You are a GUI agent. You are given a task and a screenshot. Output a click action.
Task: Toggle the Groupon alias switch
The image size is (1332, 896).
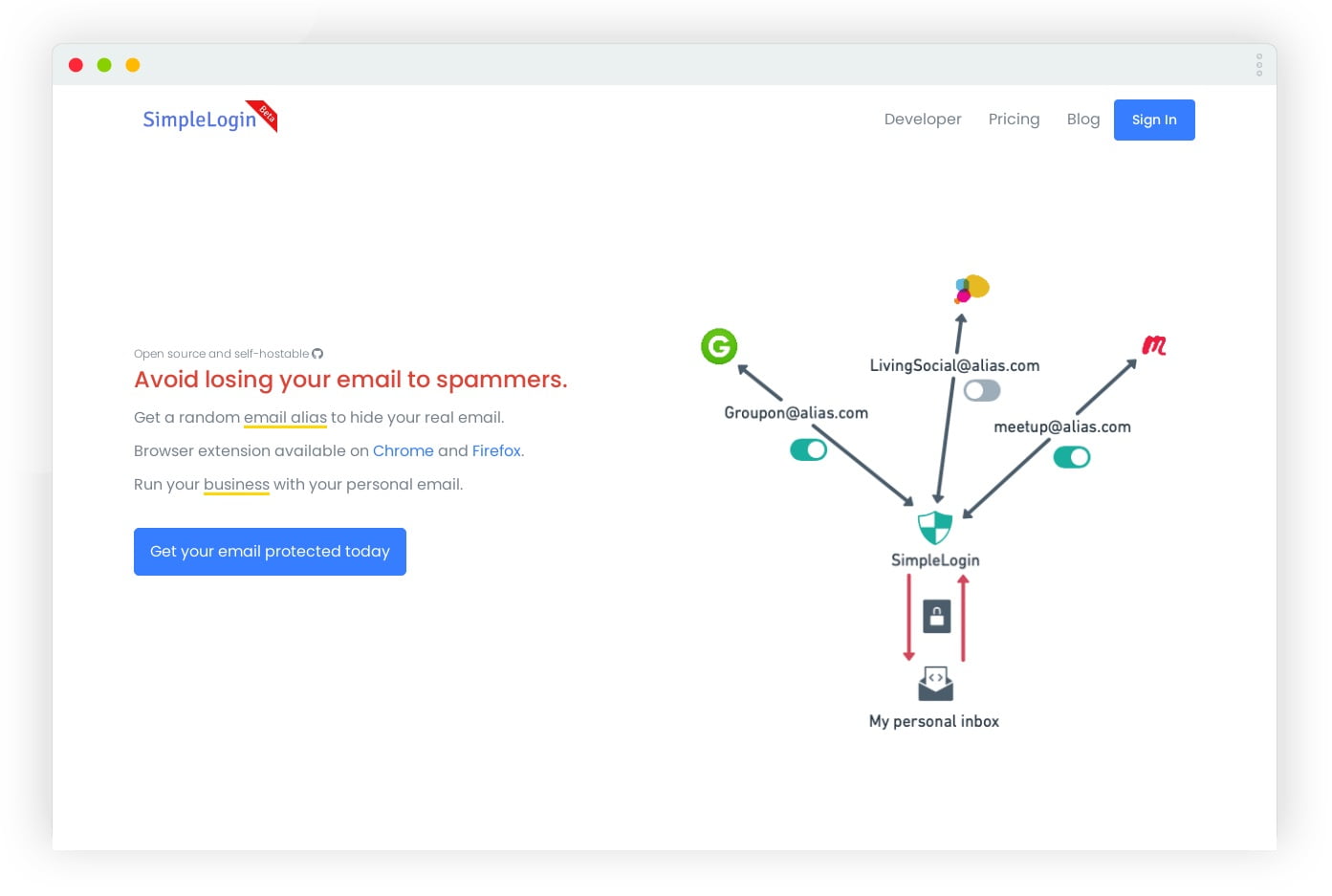click(x=809, y=449)
